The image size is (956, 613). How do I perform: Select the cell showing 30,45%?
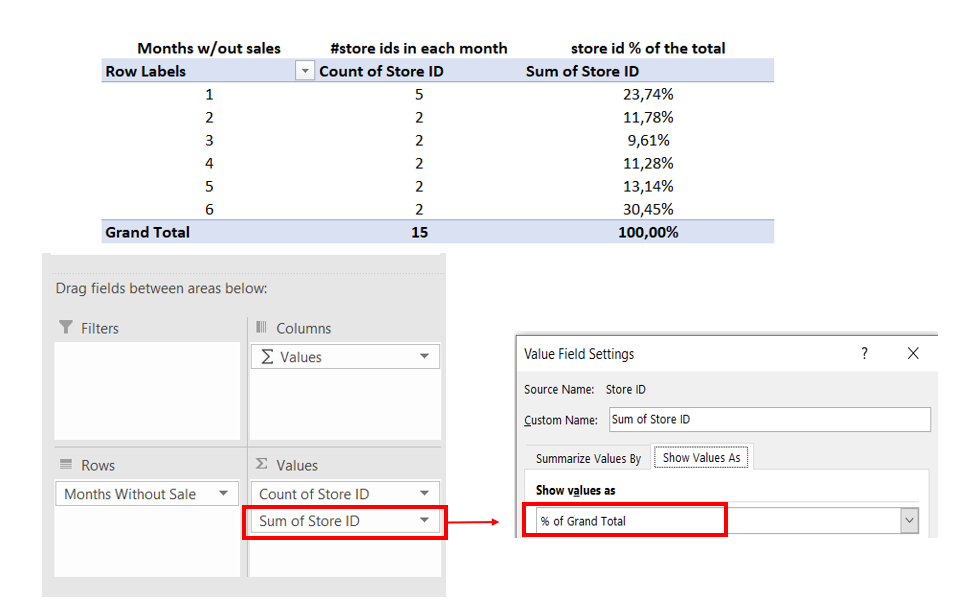coord(648,209)
